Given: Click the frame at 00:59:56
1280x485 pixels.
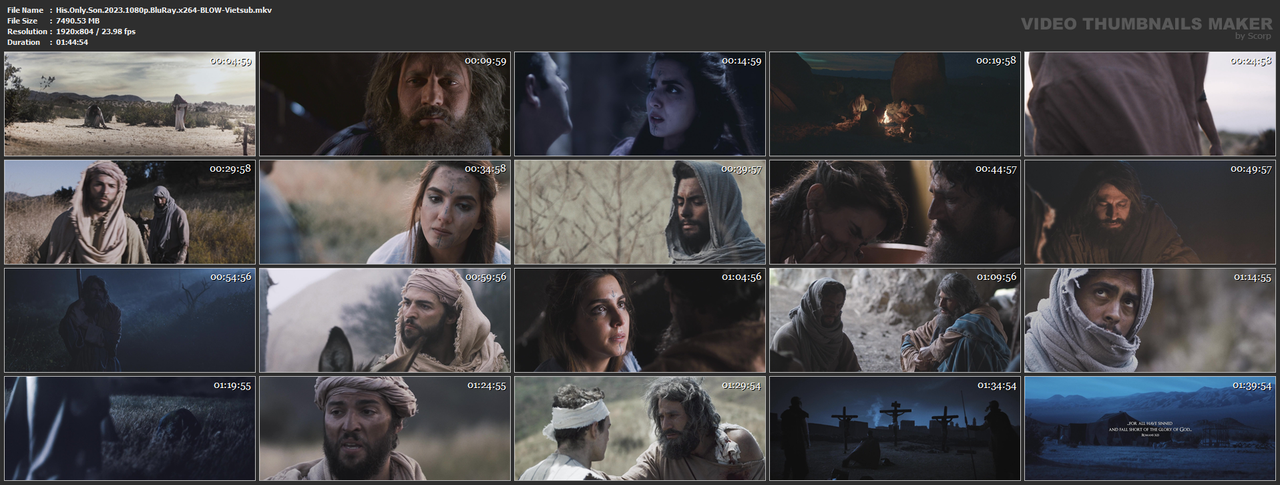Looking at the screenshot, I should pos(385,320).
